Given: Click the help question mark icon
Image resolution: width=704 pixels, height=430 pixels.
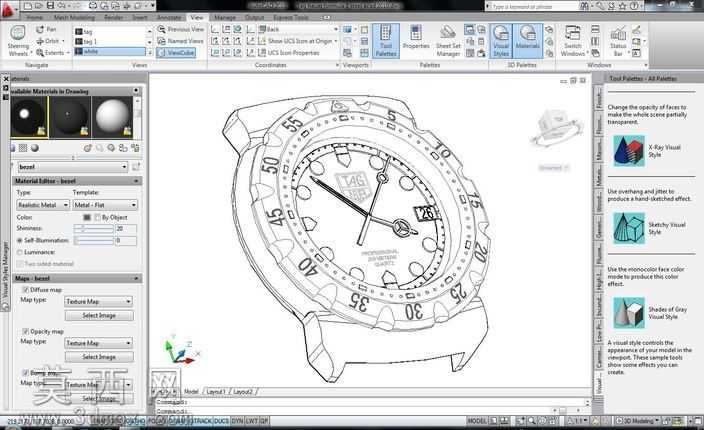Looking at the screenshot, I should click(x=634, y=6).
